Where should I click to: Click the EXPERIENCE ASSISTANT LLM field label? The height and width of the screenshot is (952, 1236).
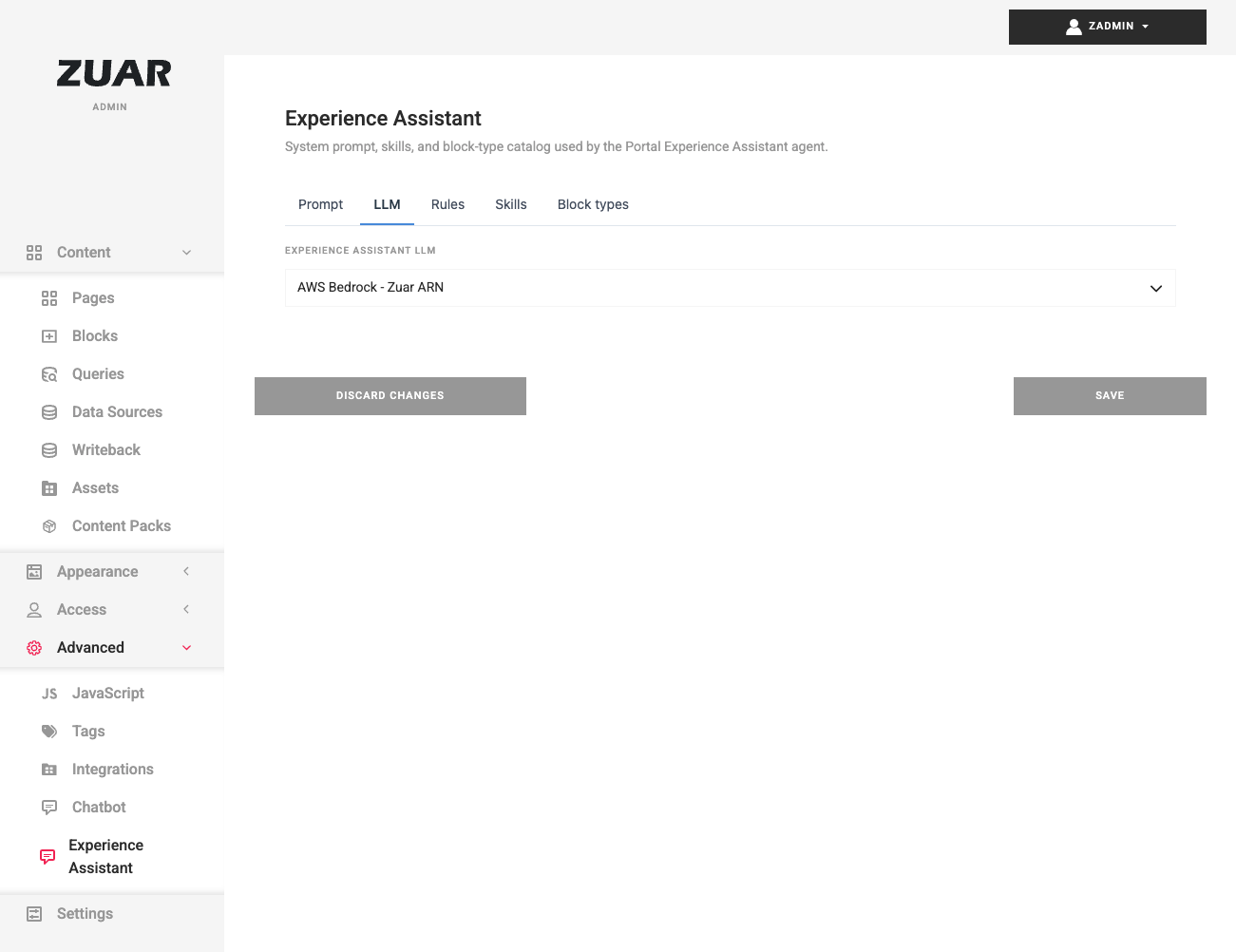(x=360, y=251)
